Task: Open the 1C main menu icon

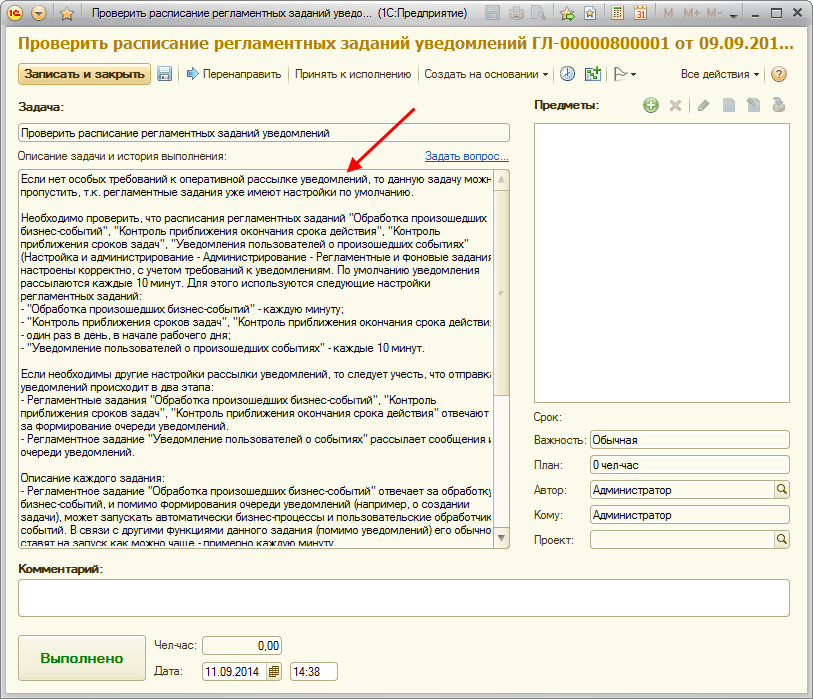Action: [15, 13]
